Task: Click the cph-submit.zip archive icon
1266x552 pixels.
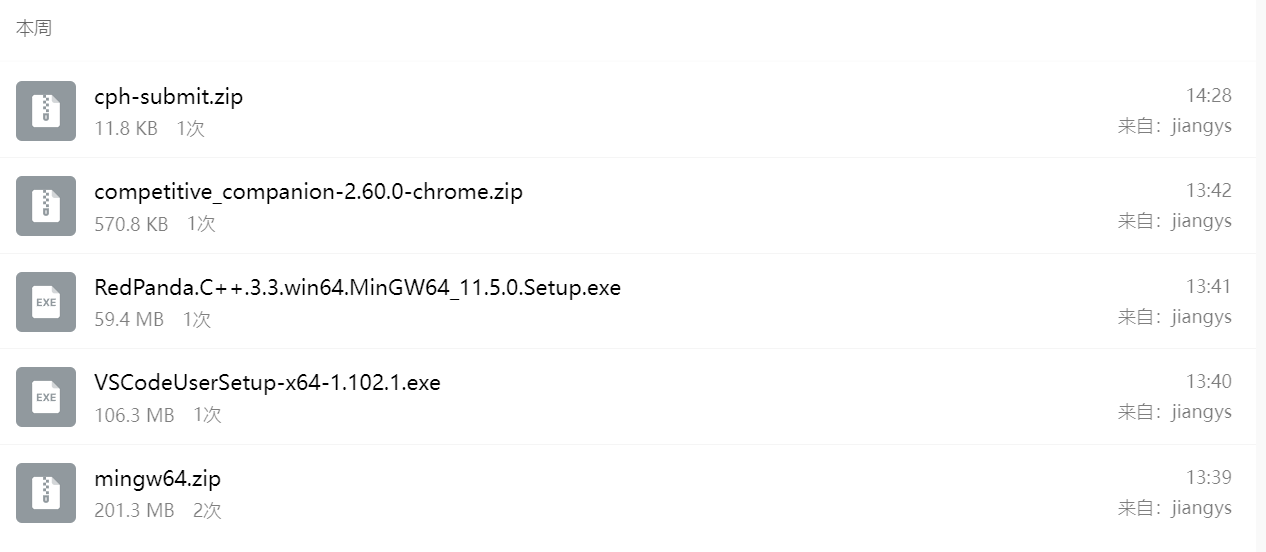Action: 46,111
